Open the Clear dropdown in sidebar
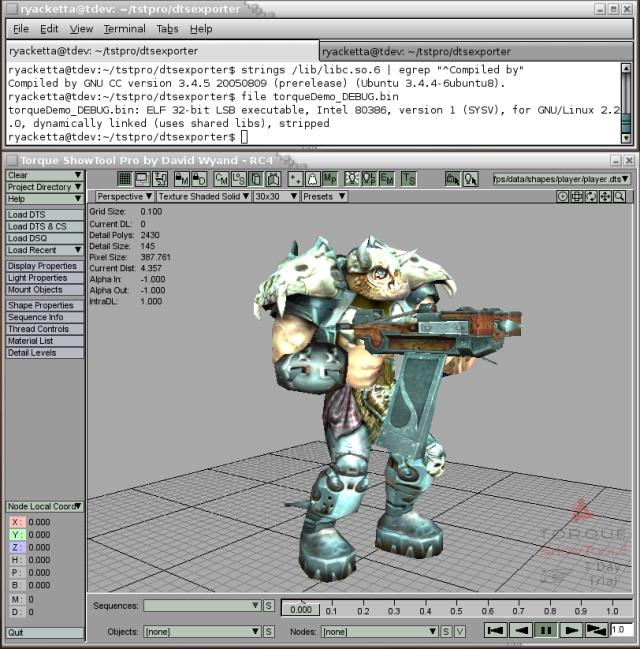This screenshot has width=640, height=649. tap(45, 175)
